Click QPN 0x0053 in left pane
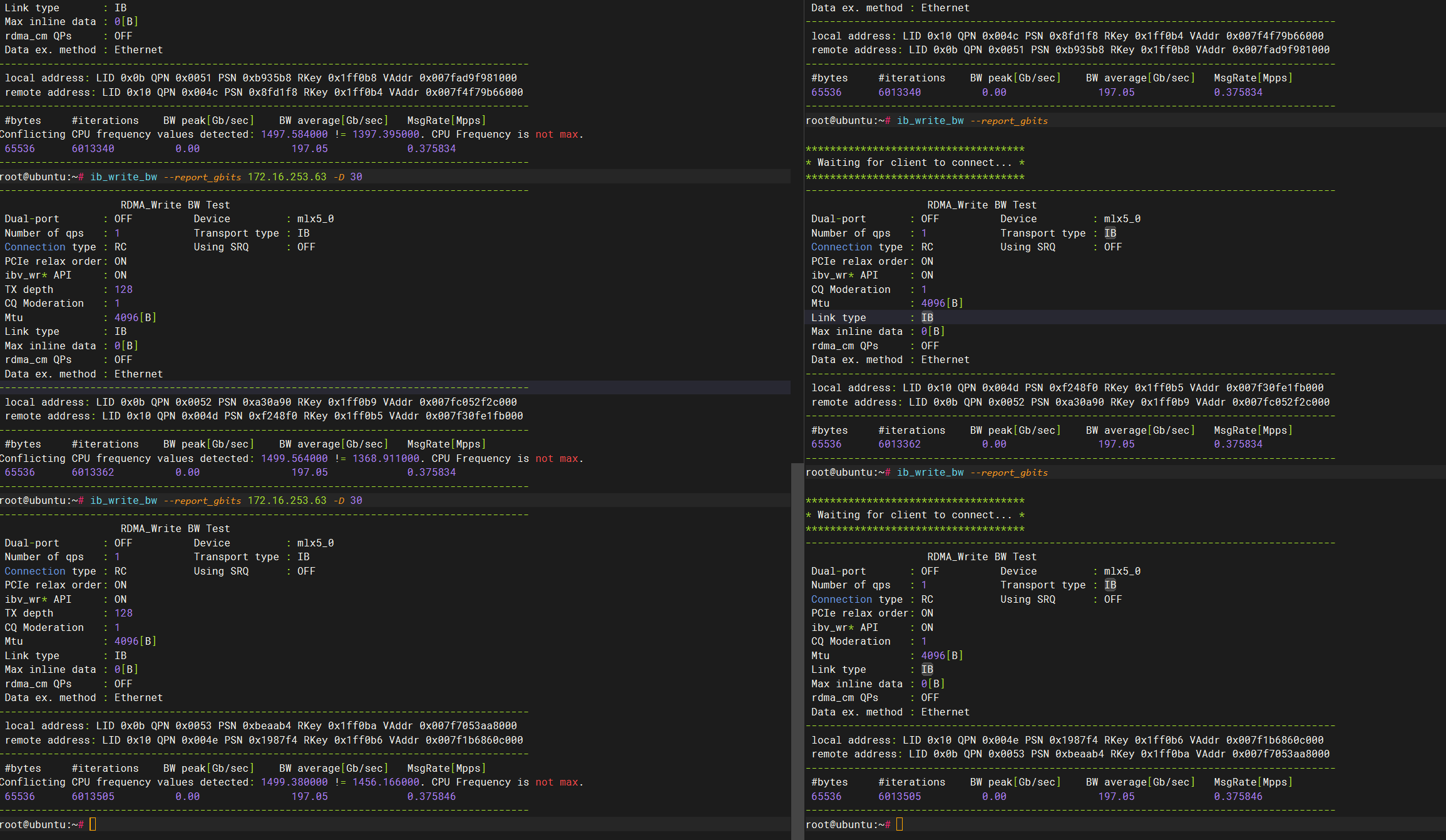 (193, 726)
